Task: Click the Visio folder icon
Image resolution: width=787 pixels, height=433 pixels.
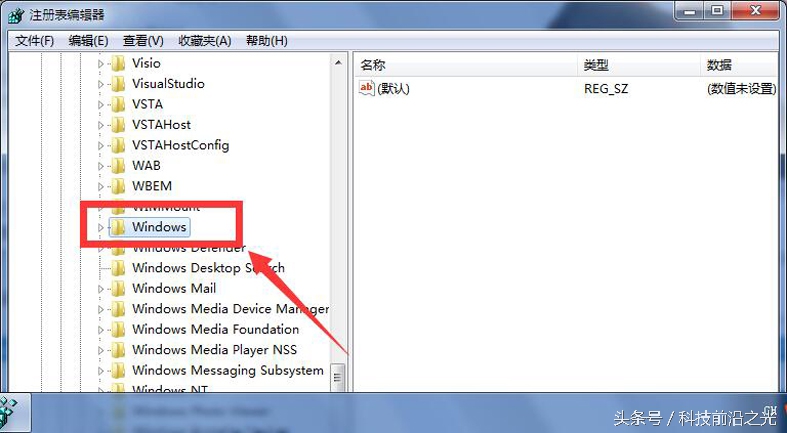Action: point(118,63)
